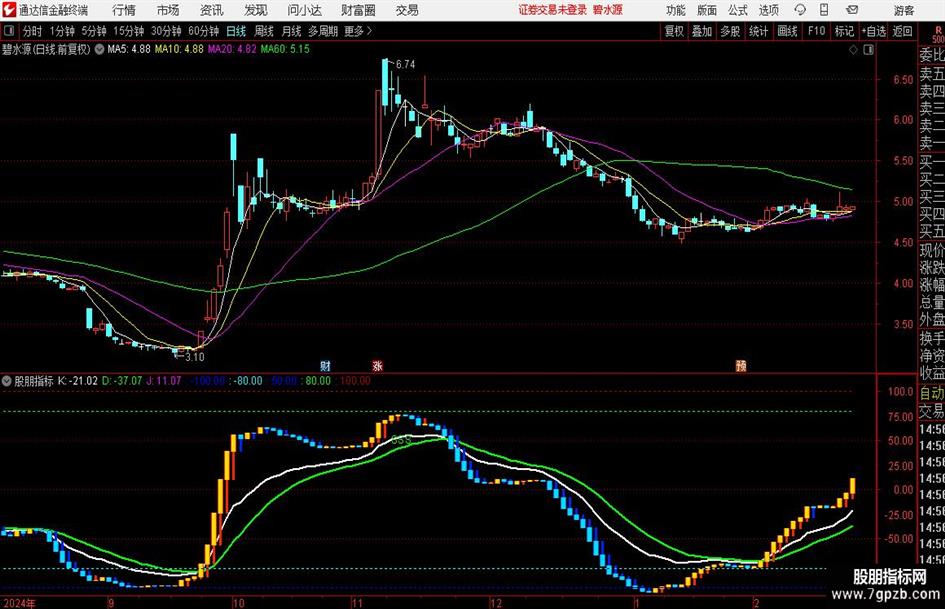Open the 财富圈 menu

click(358, 10)
